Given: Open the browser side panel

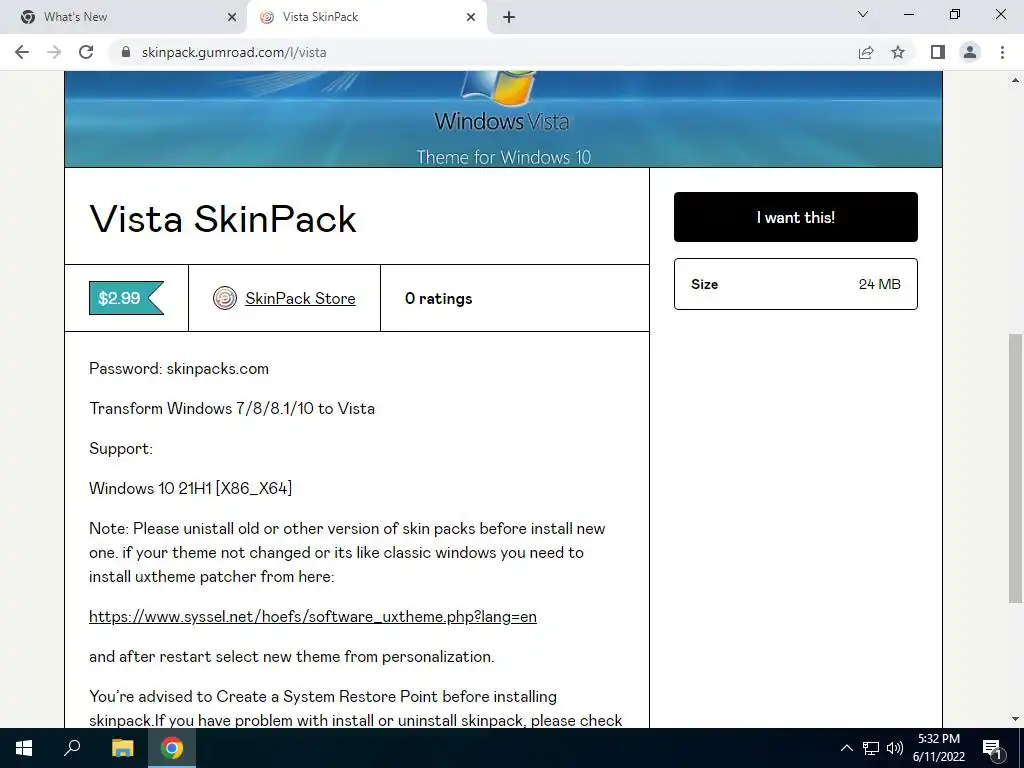Looking at the screenshot, I should (938, 52).
